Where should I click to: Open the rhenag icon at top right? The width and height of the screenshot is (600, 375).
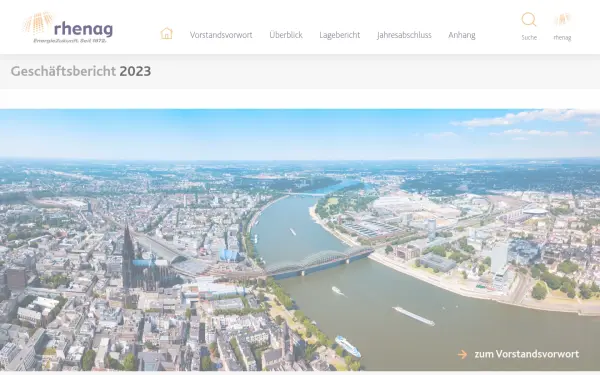pos(562,20)
